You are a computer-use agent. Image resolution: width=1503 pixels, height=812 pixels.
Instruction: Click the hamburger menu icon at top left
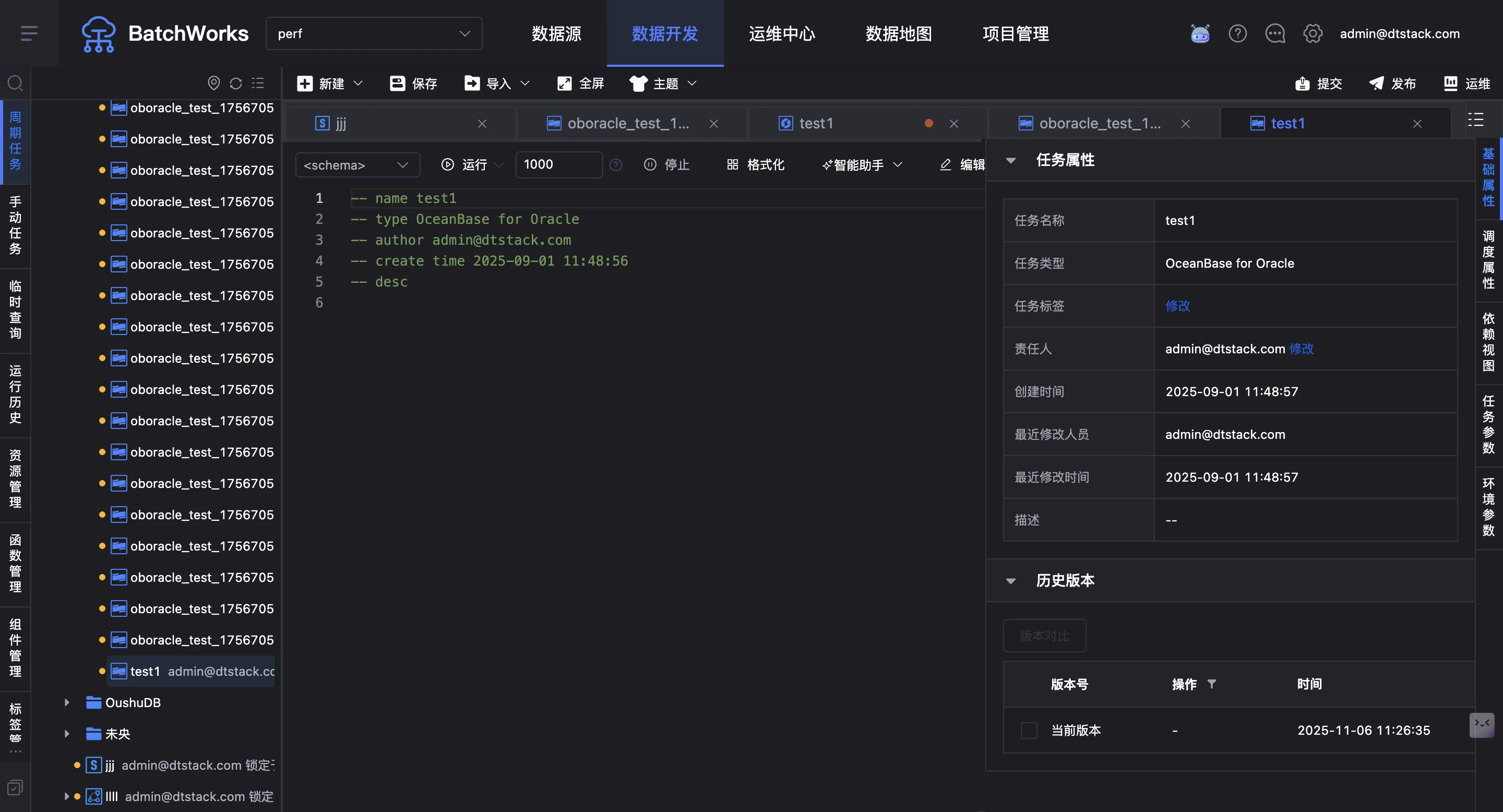coord(29,33)
